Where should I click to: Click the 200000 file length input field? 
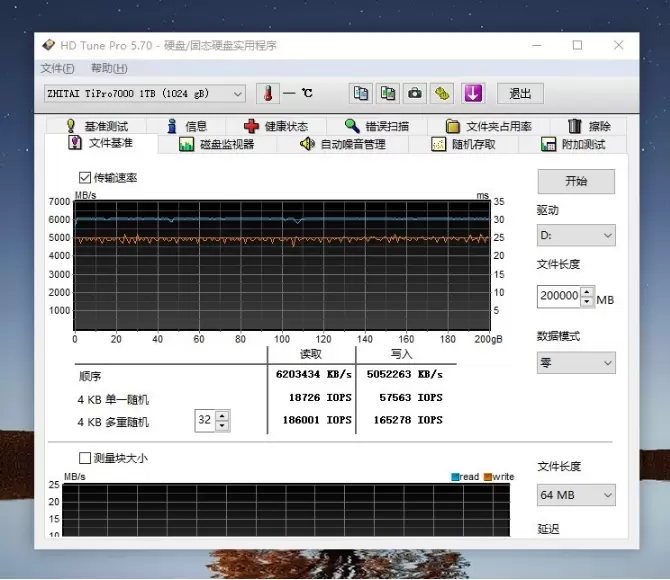[x=558, y=296]
